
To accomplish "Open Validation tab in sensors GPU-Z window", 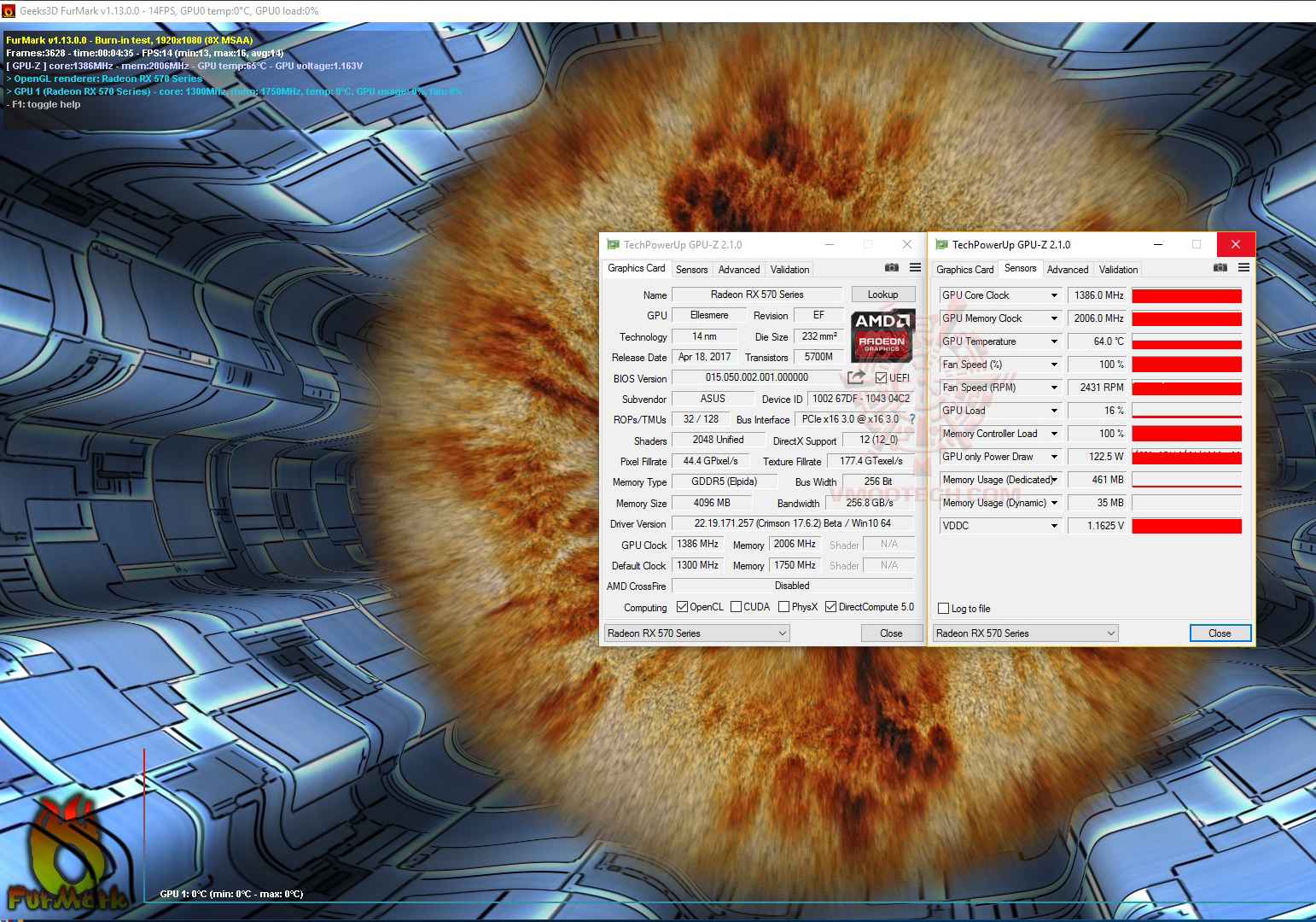I will tap(1118, 270).
